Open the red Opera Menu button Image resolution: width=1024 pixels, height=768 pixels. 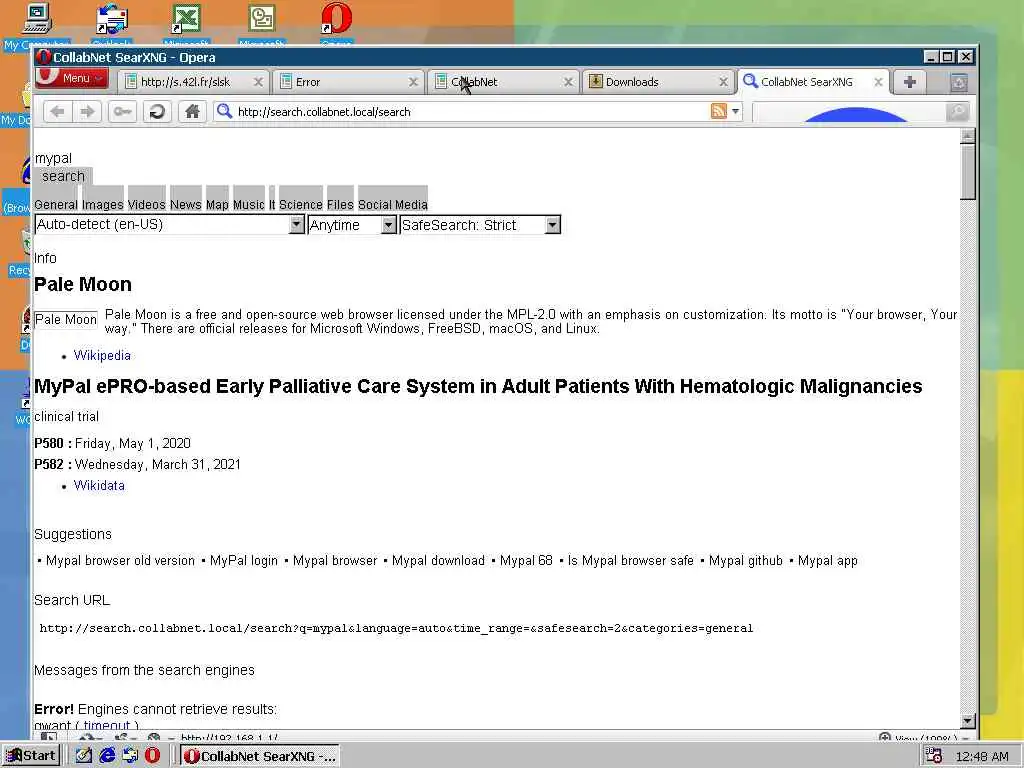71,78
